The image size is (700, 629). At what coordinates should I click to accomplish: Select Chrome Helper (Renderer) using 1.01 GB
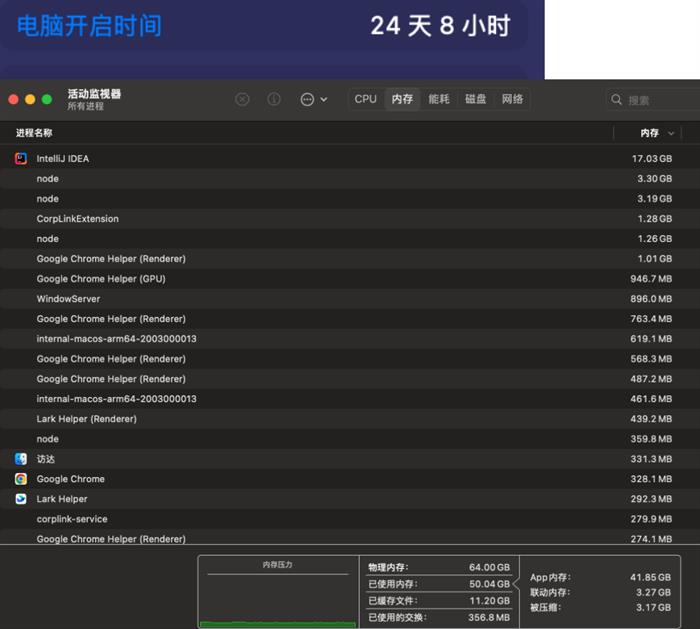pos(350,259)
